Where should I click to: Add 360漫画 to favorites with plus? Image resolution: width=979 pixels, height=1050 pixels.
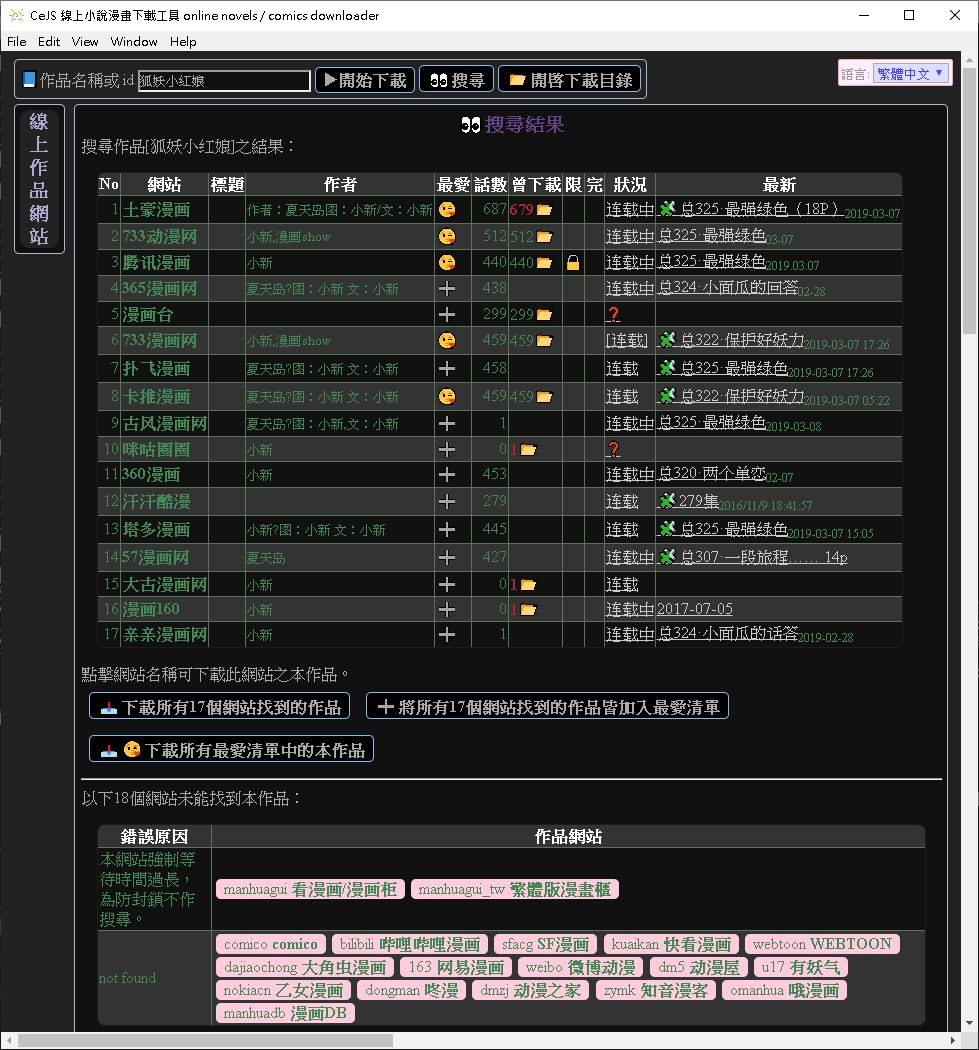447,475
